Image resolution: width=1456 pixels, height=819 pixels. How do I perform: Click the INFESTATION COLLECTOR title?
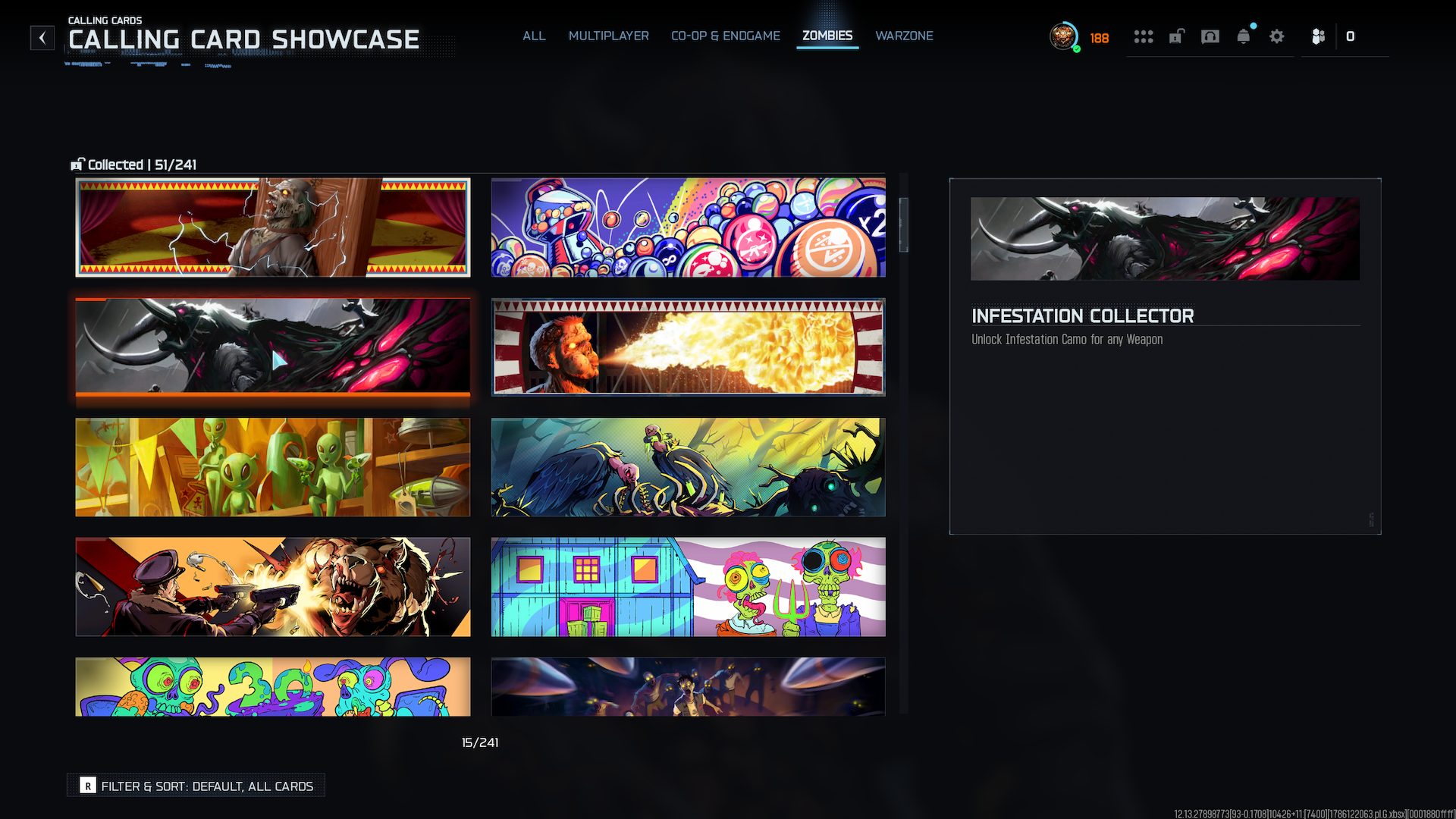[1082, 316]
